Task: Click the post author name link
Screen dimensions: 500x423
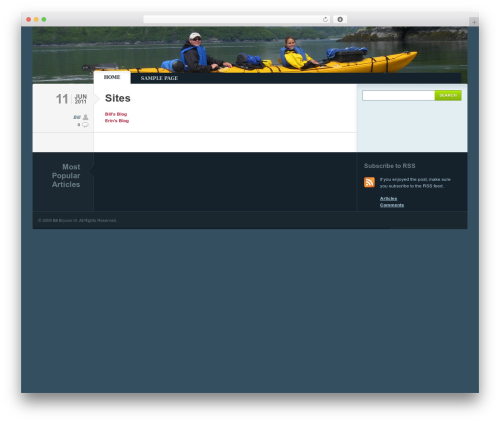Action: [x=77, y=117]
